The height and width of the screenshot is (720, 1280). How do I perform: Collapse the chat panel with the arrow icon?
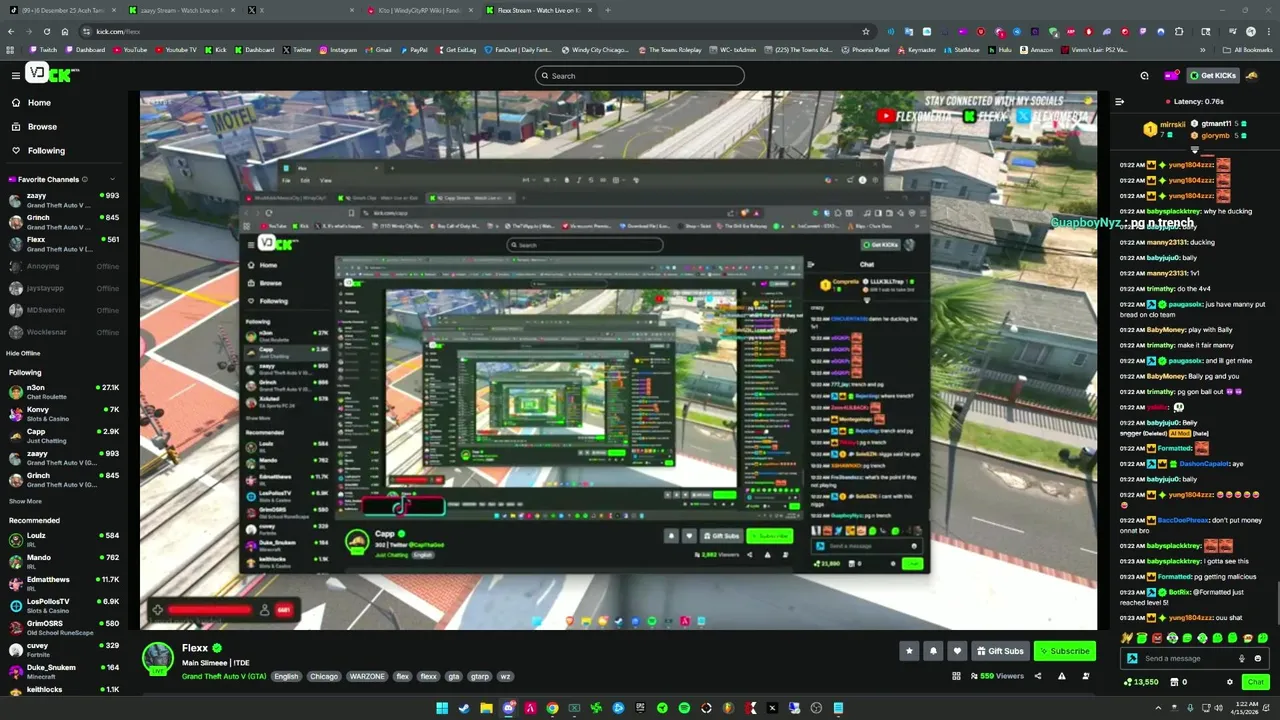point(1120,101)
